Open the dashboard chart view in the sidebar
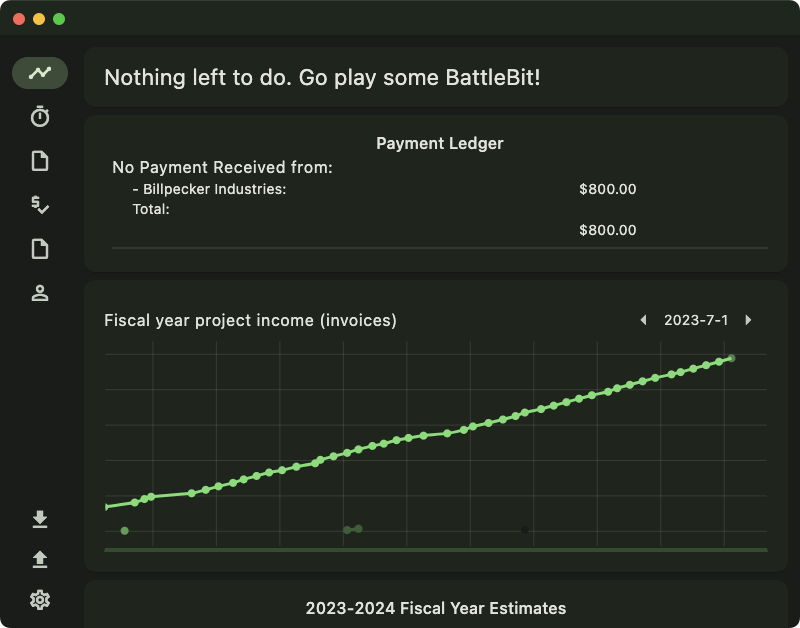This screenshot has width=800, height=628. click(40, 73)
